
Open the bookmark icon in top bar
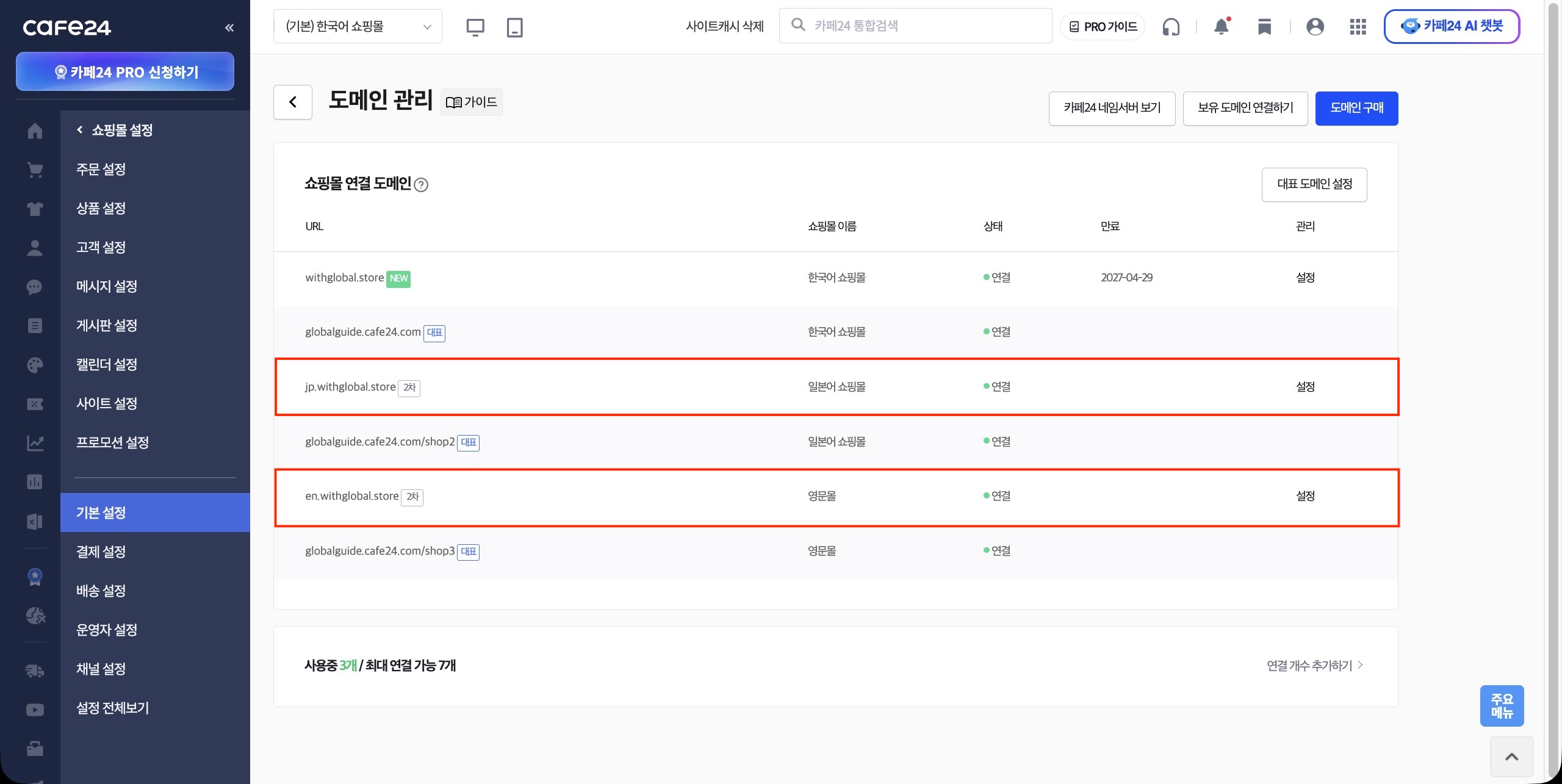[x=1265, y=27]
